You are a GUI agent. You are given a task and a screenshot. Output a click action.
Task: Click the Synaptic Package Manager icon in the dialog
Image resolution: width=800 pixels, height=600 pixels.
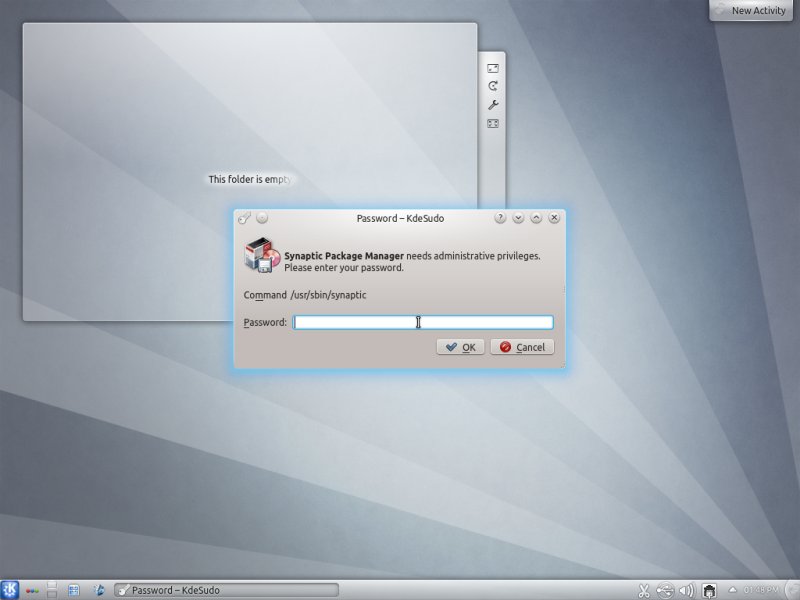tap(262, 255)
